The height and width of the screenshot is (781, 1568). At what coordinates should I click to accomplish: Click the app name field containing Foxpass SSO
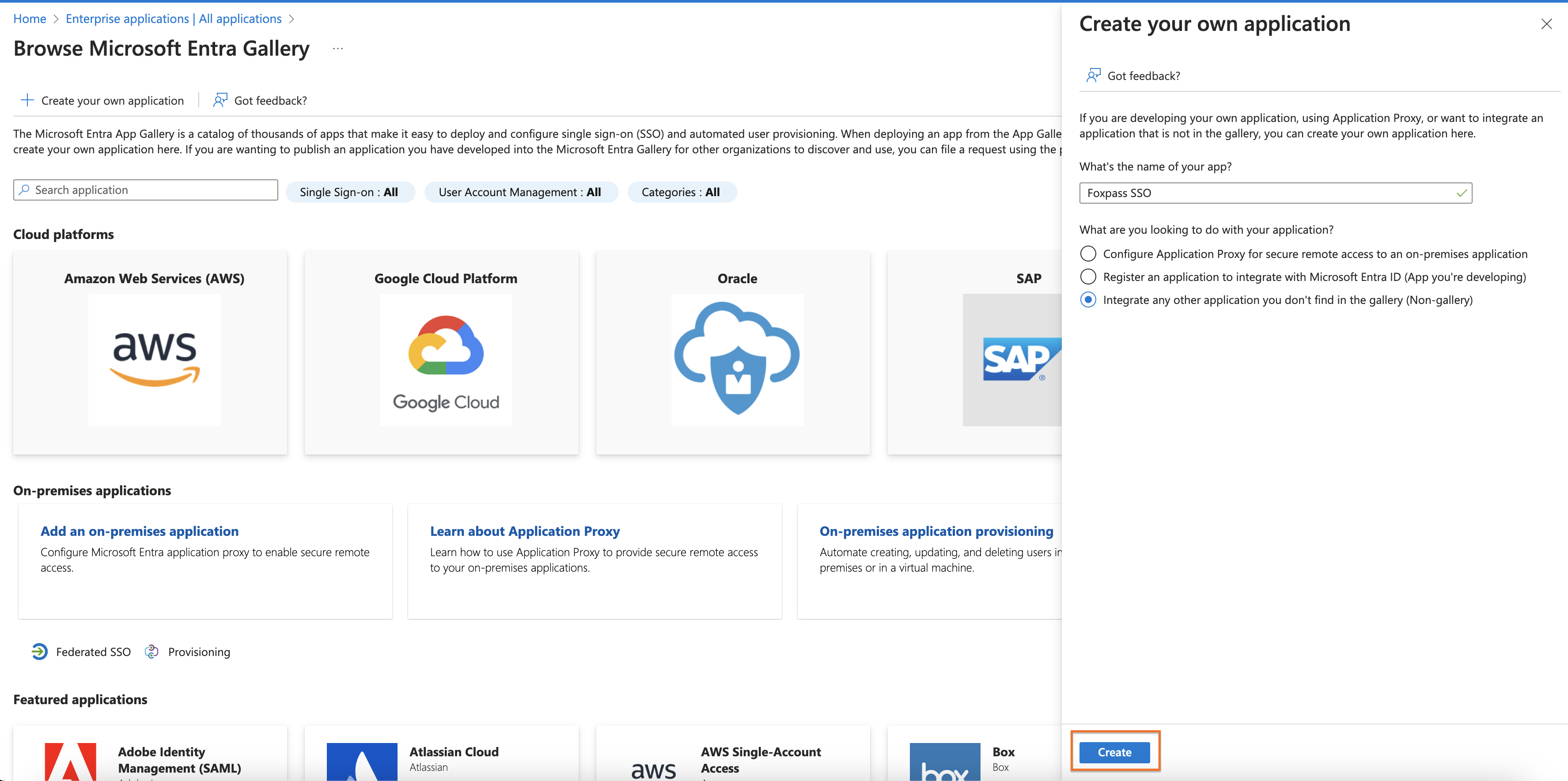[x=1275, y=193]
